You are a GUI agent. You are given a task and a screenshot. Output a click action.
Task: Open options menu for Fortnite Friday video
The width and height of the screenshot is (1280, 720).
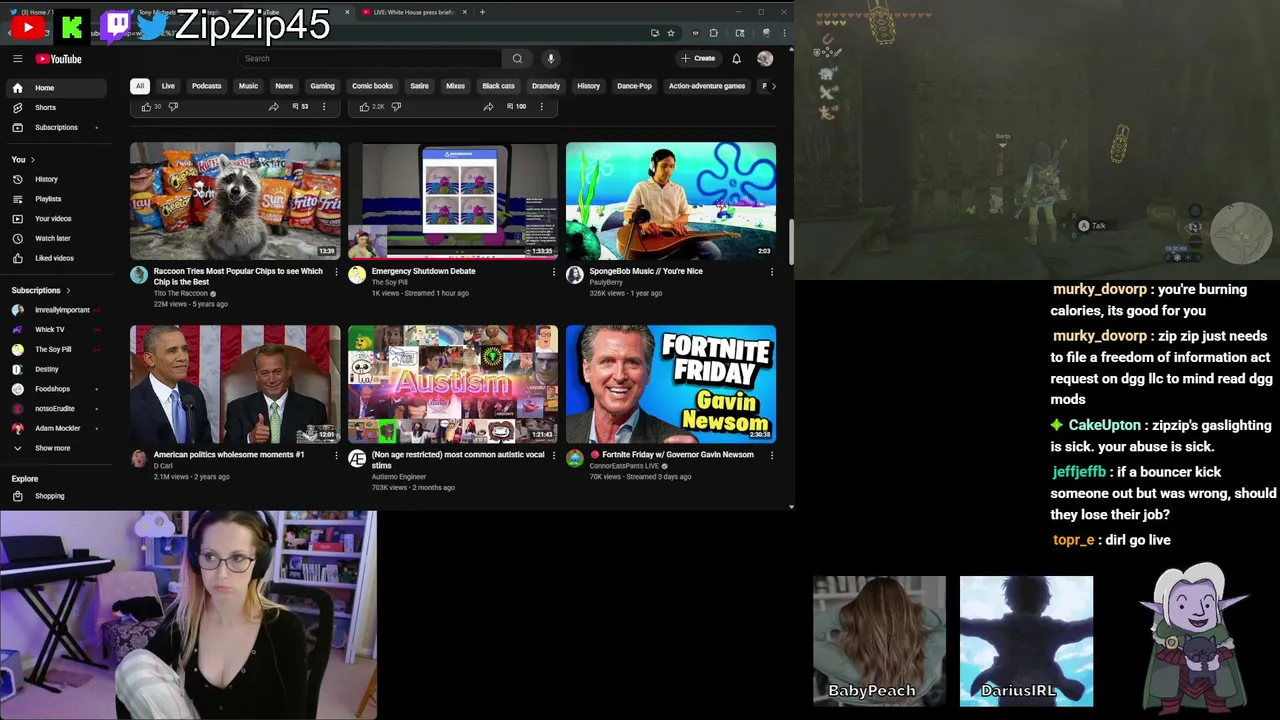[771, 455]
